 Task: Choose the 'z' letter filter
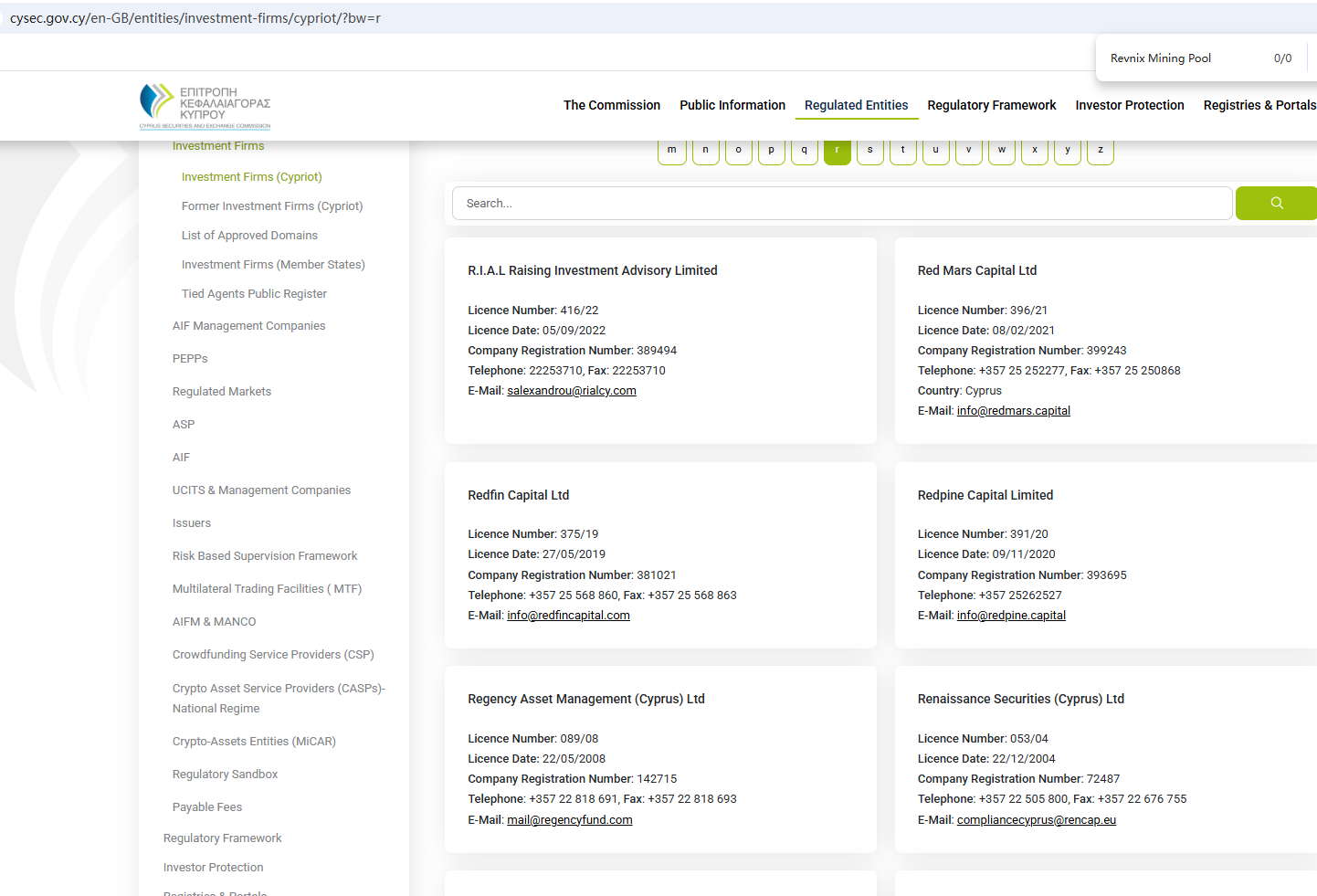click(1100, 151)
